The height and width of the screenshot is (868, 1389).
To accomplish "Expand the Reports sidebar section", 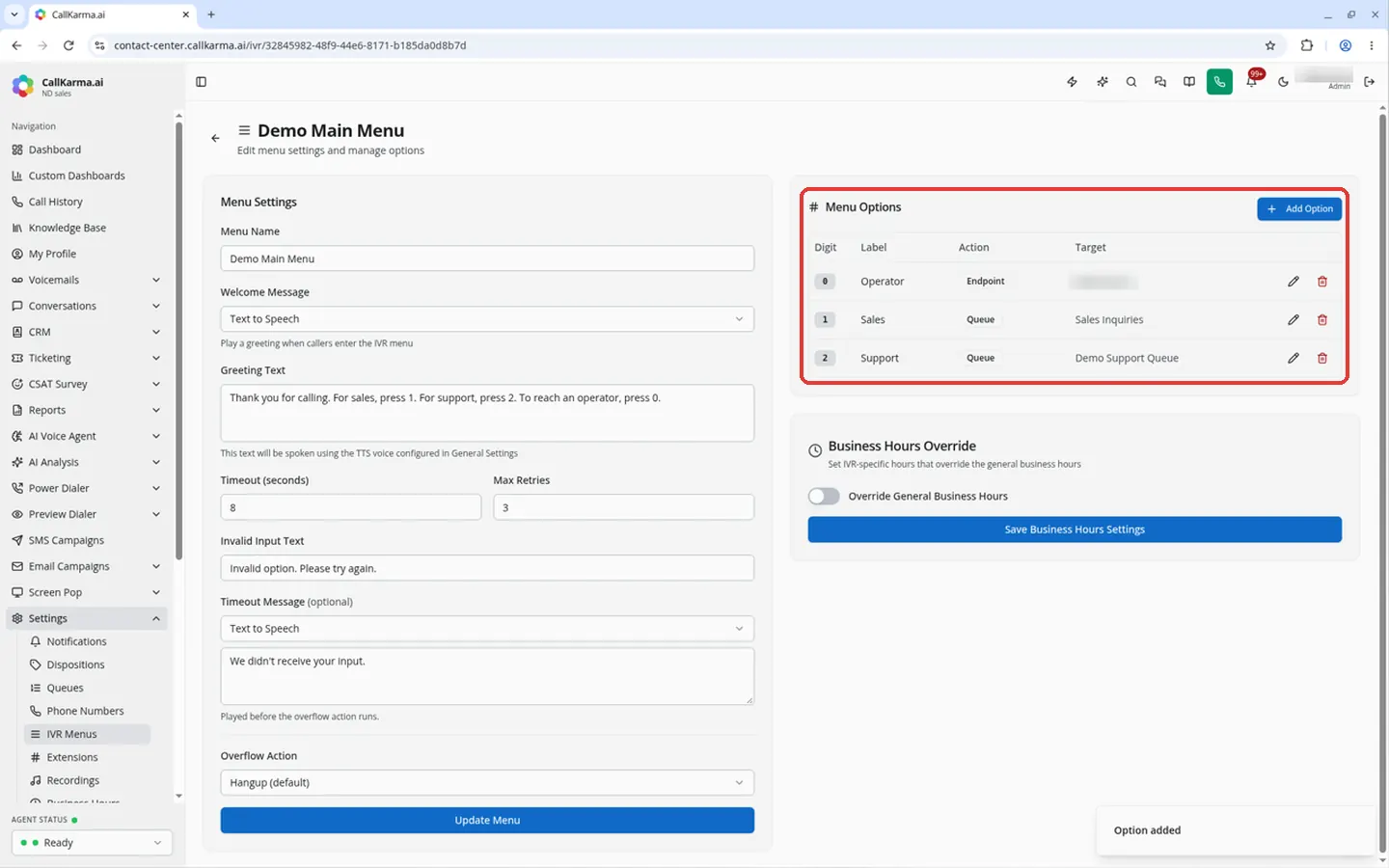I will [x=86, y=410].
